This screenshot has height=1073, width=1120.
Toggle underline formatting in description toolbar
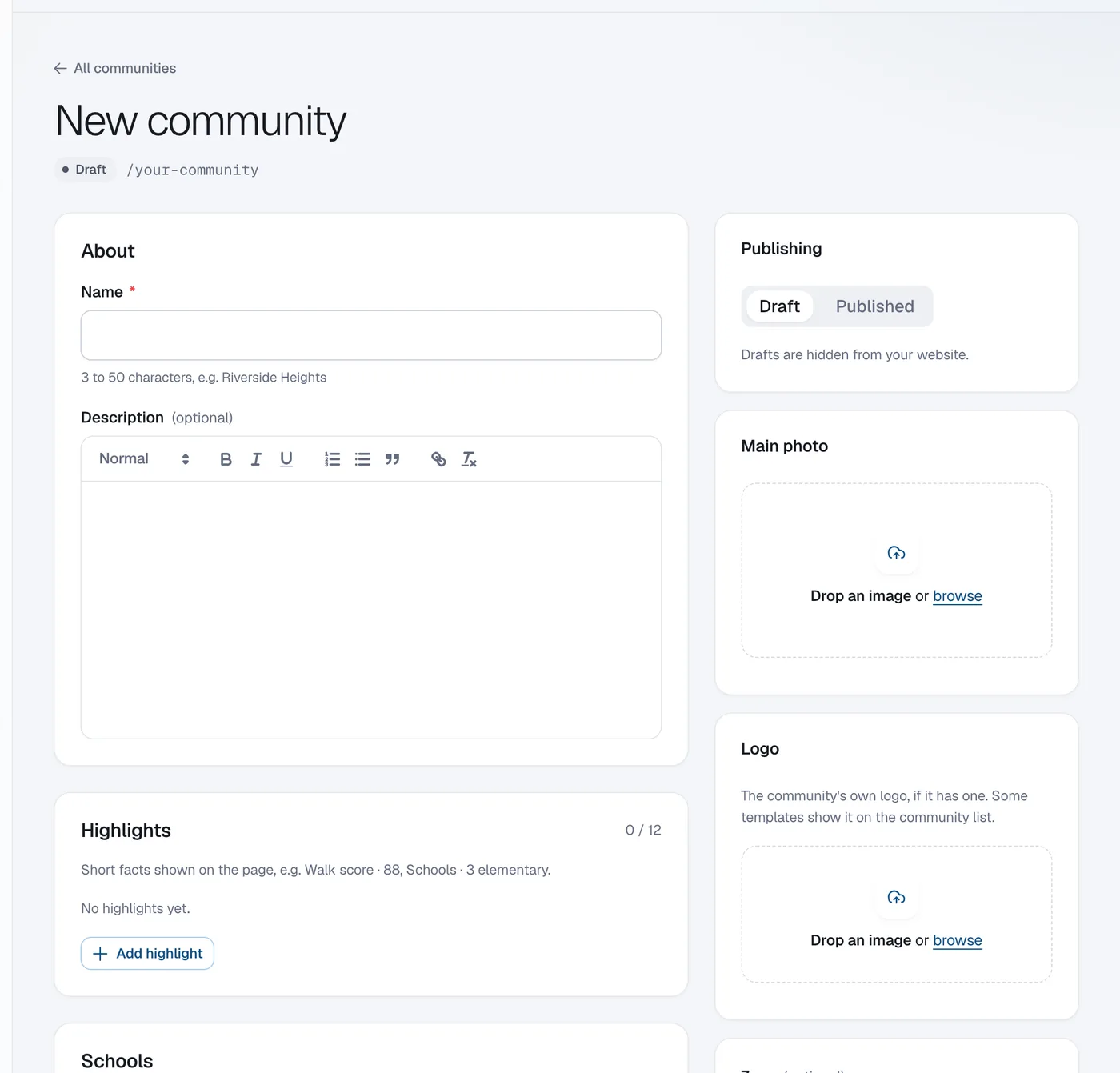click(x=286, y=459)
